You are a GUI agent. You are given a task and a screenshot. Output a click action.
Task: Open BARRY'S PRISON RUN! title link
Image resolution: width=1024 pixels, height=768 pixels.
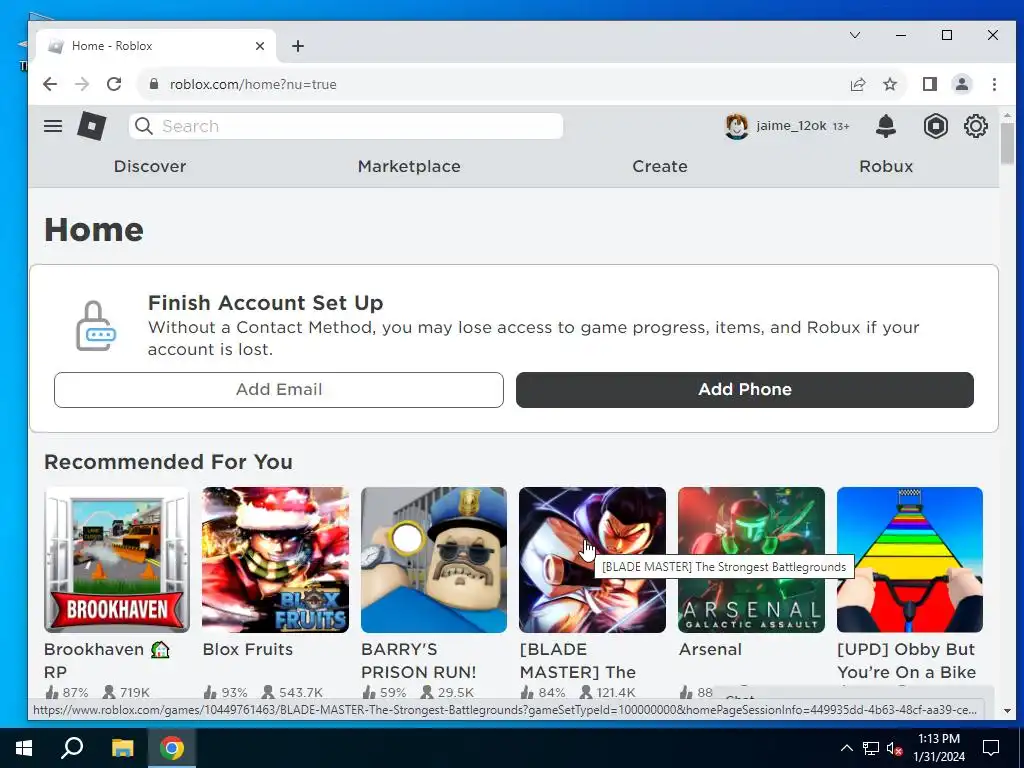(x=419, y=661)
